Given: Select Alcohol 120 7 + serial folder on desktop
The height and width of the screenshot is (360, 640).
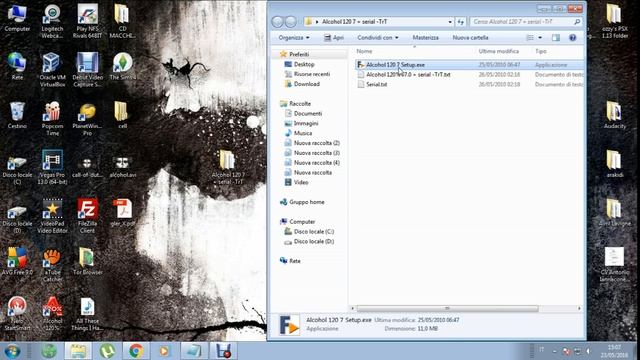Looking at the screenshot, I should click(228, 167).
